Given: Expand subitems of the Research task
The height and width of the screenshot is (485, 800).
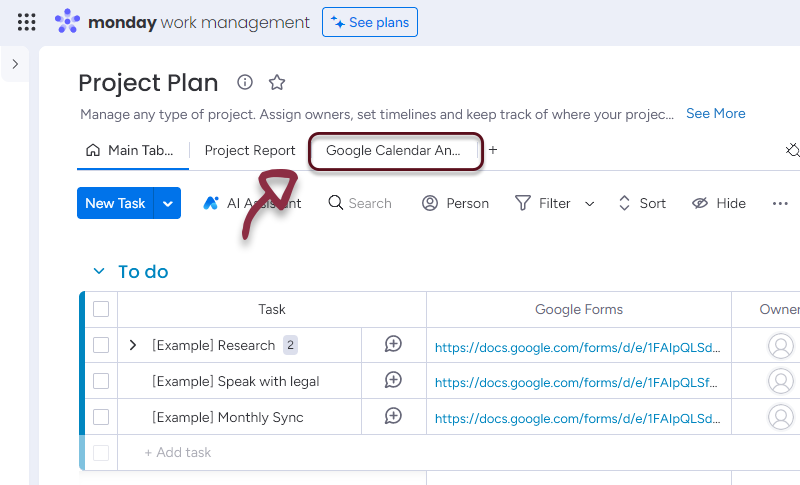Looking at the screenshot, I should coord(133,345).
